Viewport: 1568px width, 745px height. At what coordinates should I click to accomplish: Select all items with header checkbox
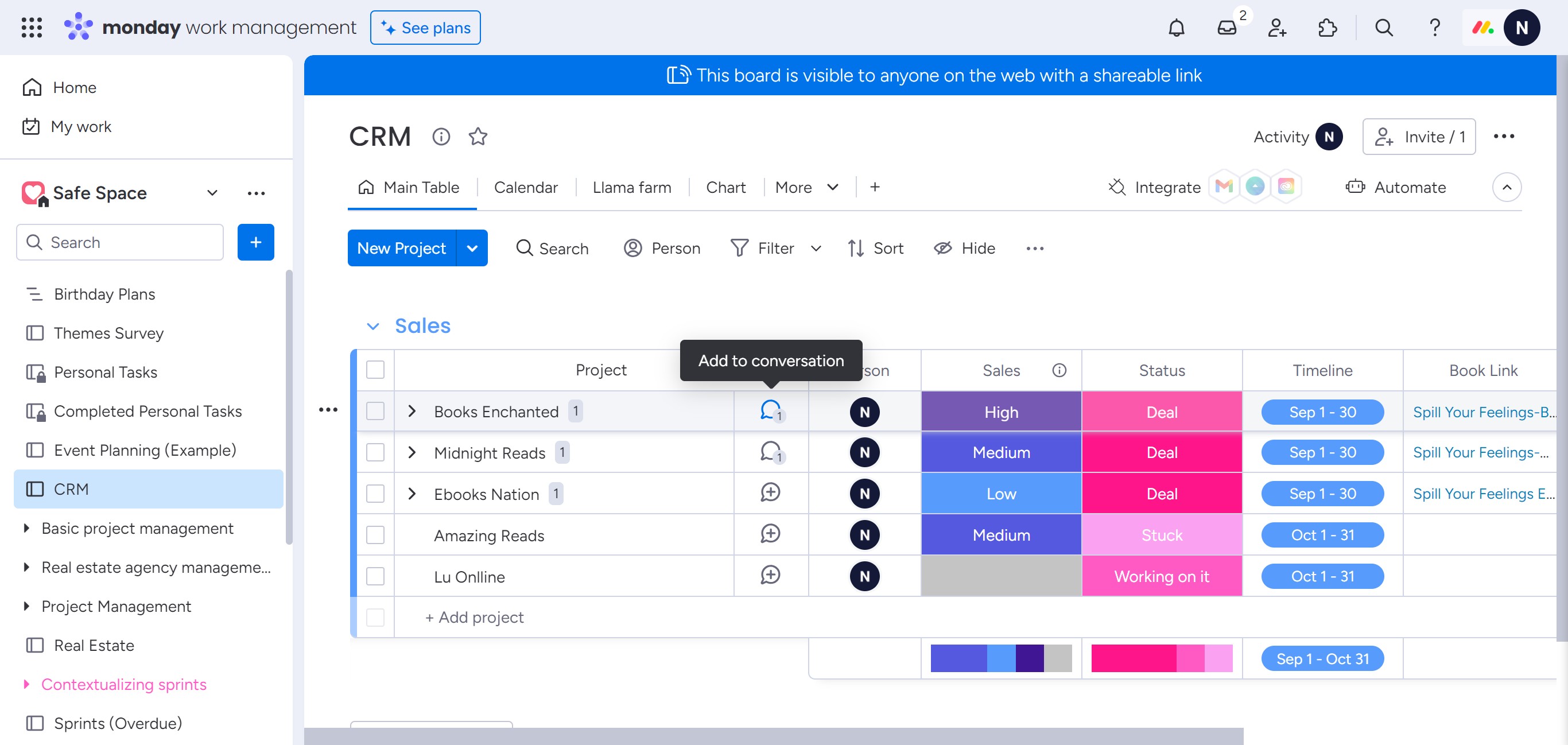pyautogui.click(x=375, y=370)
